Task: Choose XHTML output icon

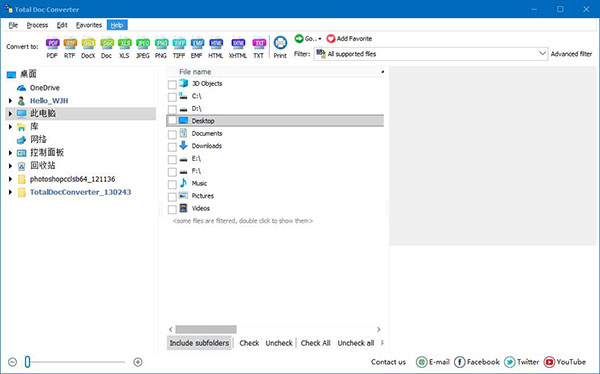Action: [x=238, y=43]
